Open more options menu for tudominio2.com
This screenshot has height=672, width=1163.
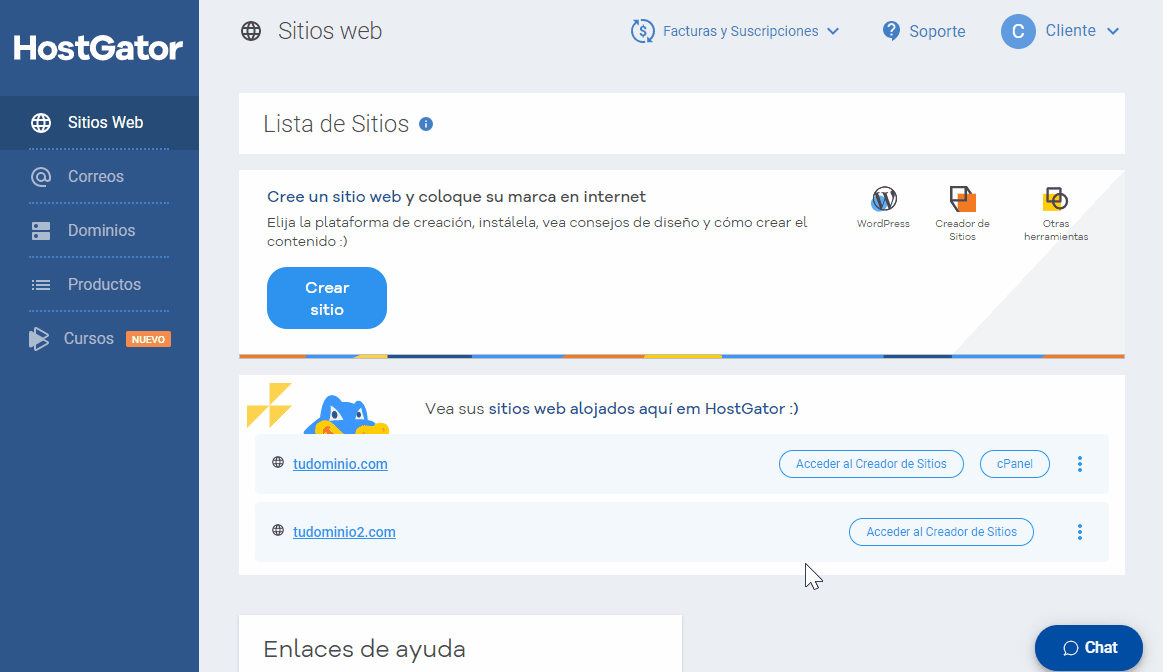(x=1080, y=532)
